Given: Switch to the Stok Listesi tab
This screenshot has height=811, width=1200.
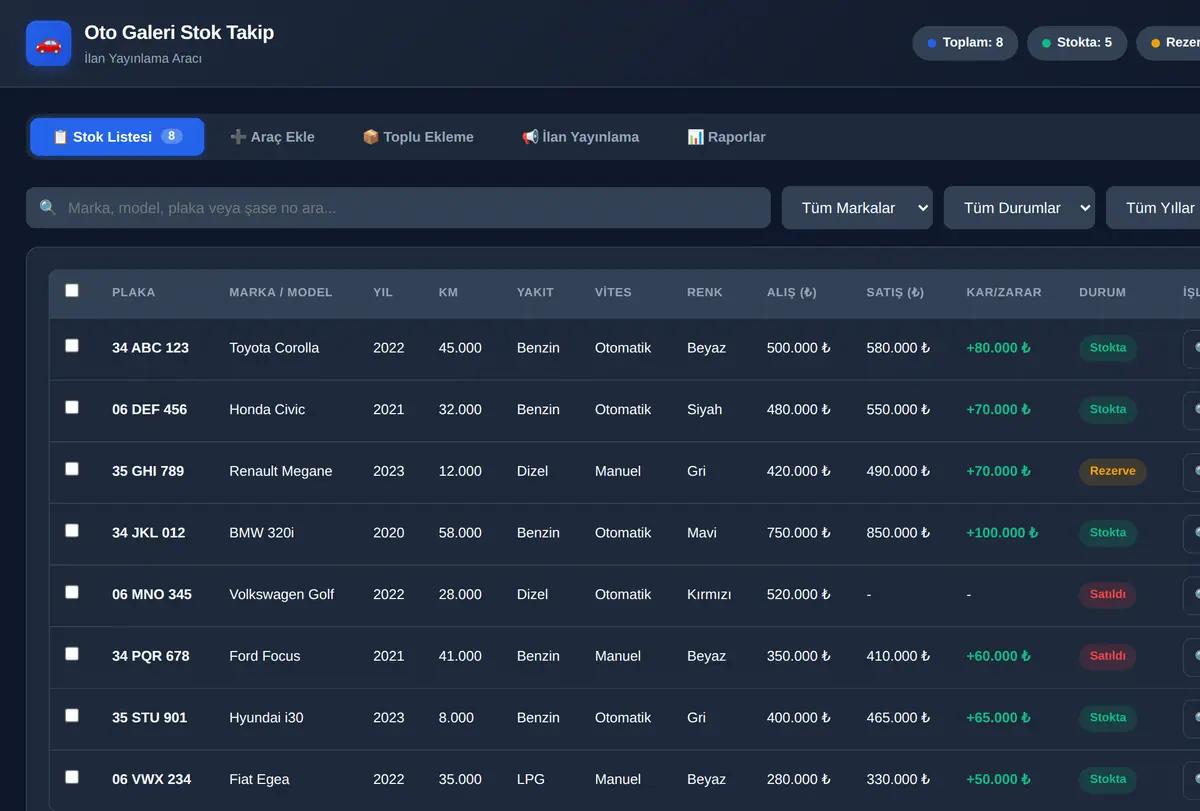Looking at the screenshot, I should 117,137.
